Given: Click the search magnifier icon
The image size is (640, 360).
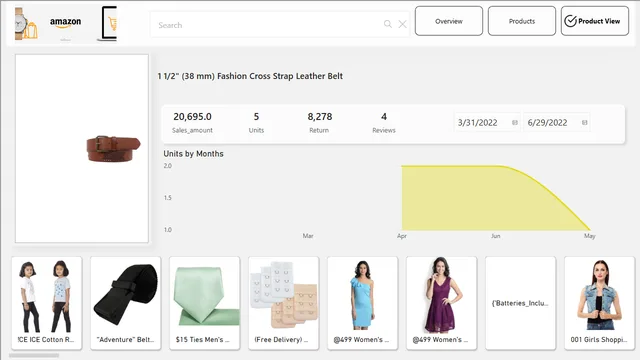Looking at the screenshot, I should 387,24.
